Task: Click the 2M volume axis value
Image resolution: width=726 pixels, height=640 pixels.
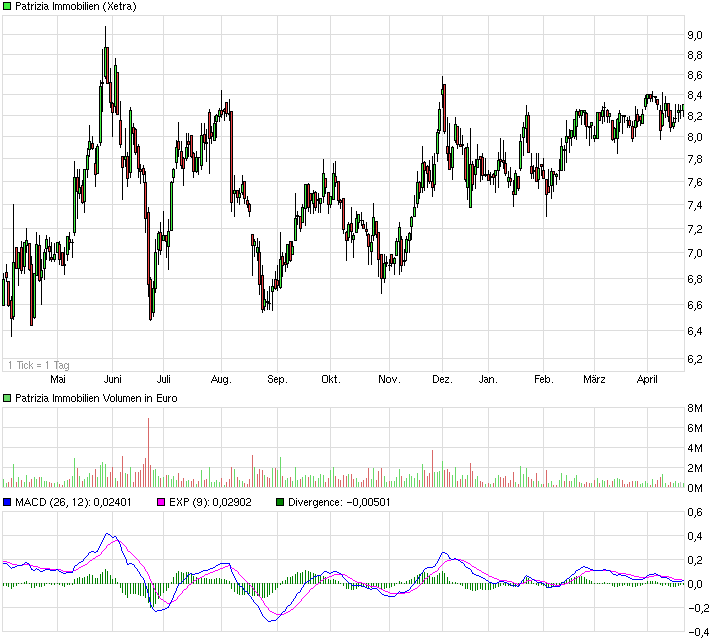Action: point(695,468)
